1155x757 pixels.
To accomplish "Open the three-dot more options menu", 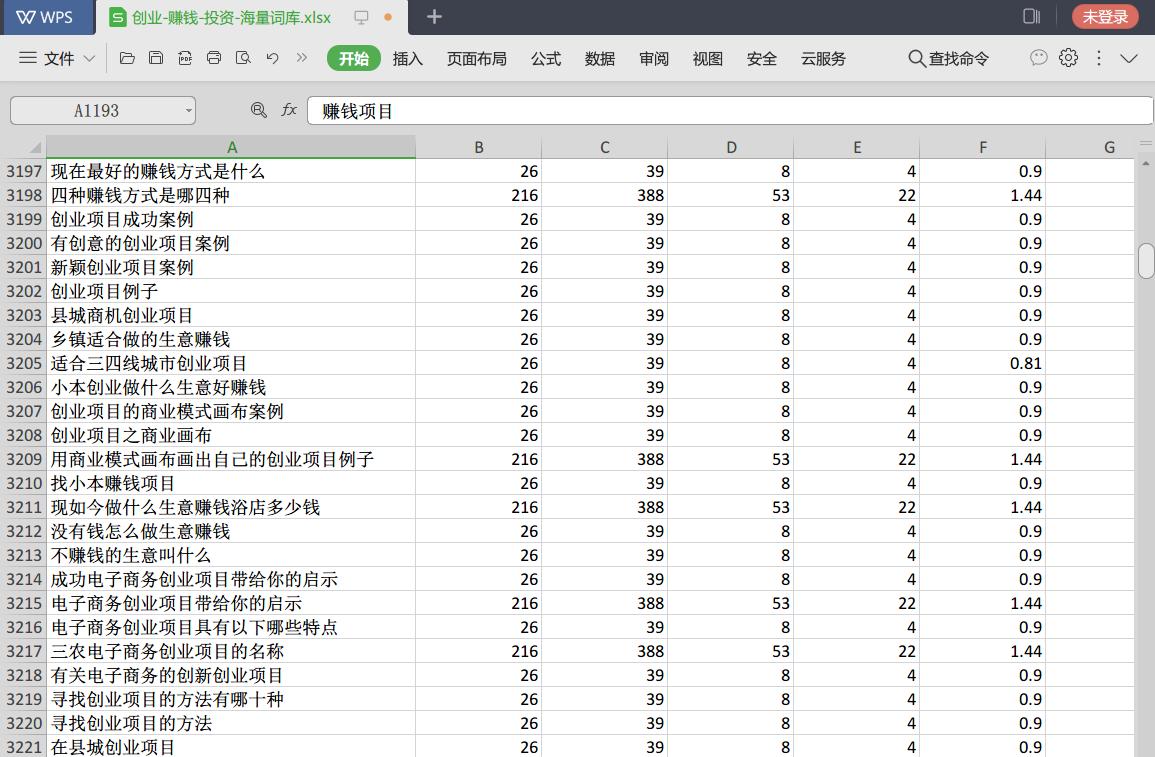I will click(x=1098, y=57).
